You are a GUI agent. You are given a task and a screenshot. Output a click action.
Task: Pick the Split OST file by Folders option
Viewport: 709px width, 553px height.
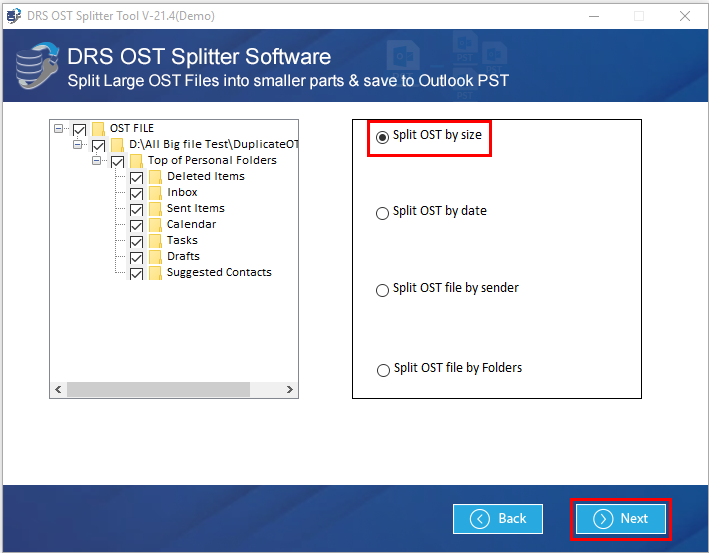(383, 370)
